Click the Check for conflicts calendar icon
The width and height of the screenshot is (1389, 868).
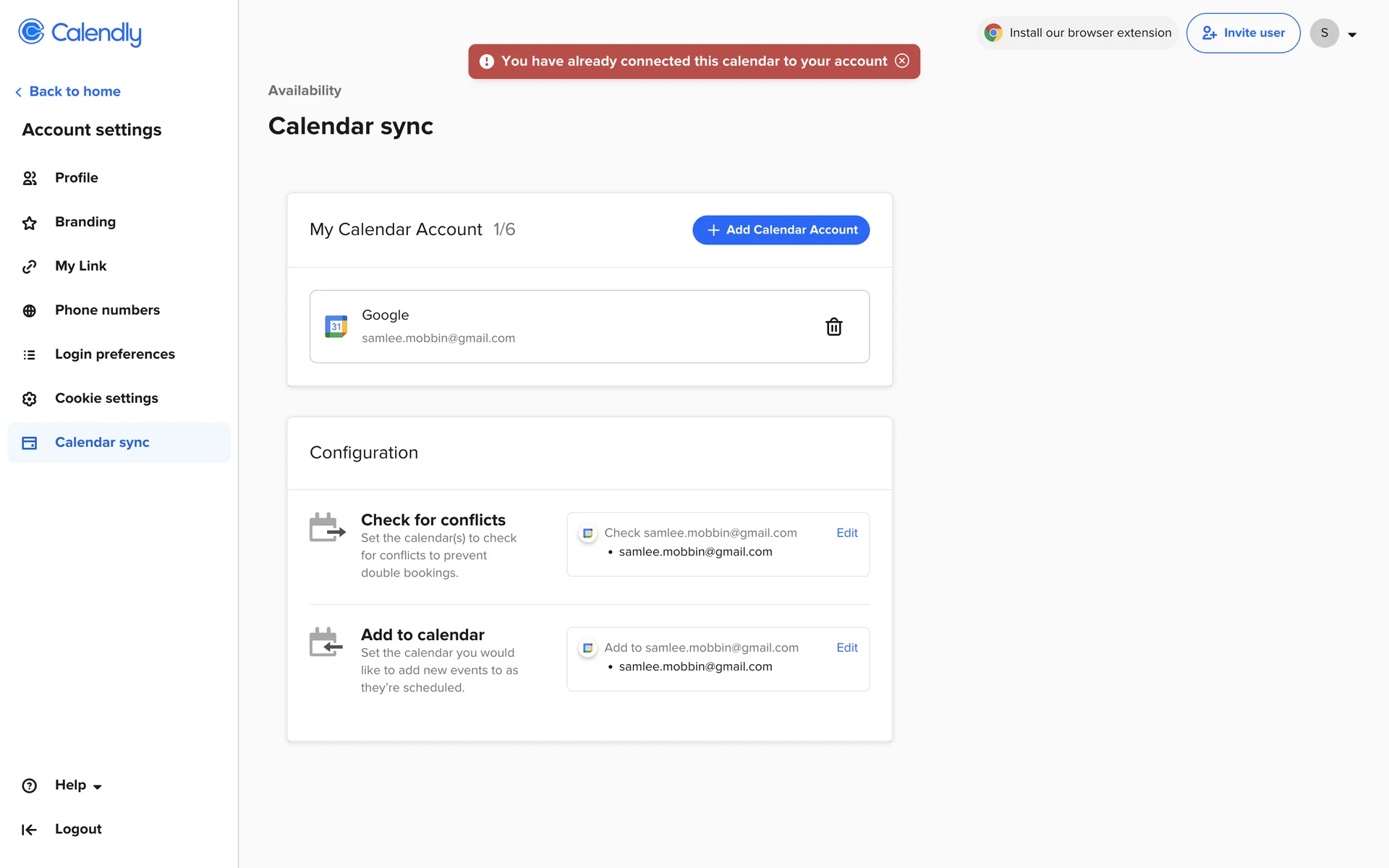click(327, 527)
